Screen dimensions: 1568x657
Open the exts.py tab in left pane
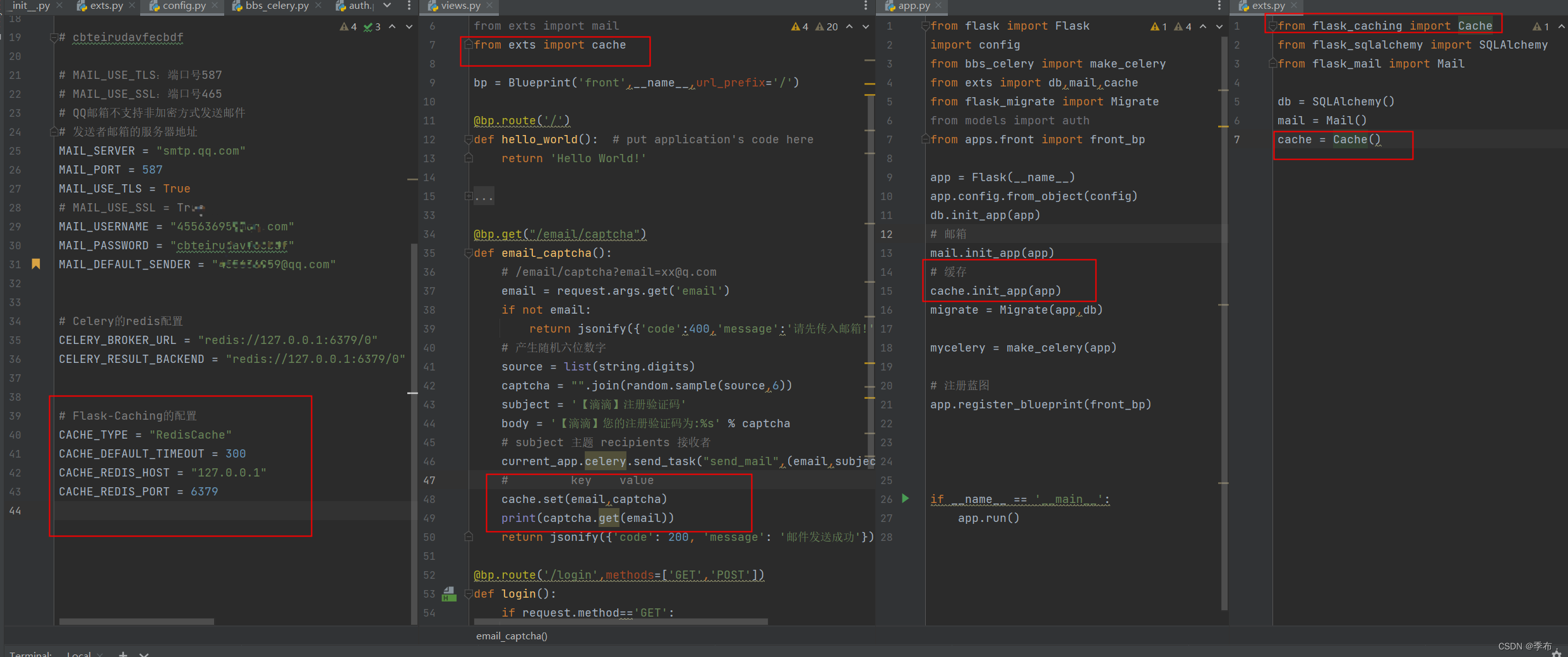click(x=106, y=6)
